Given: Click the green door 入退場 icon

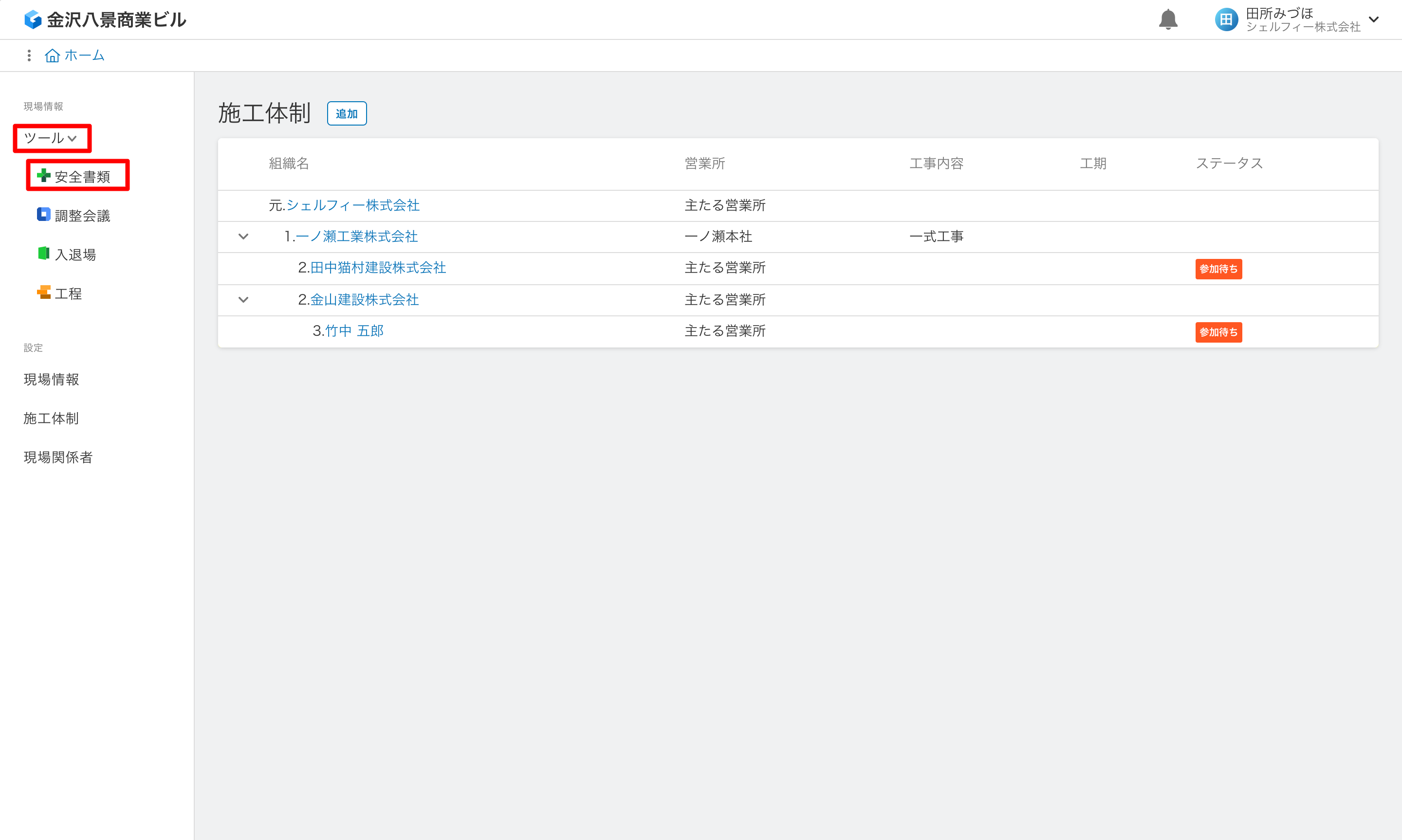Looking at the screenshot, I should 44,253.
